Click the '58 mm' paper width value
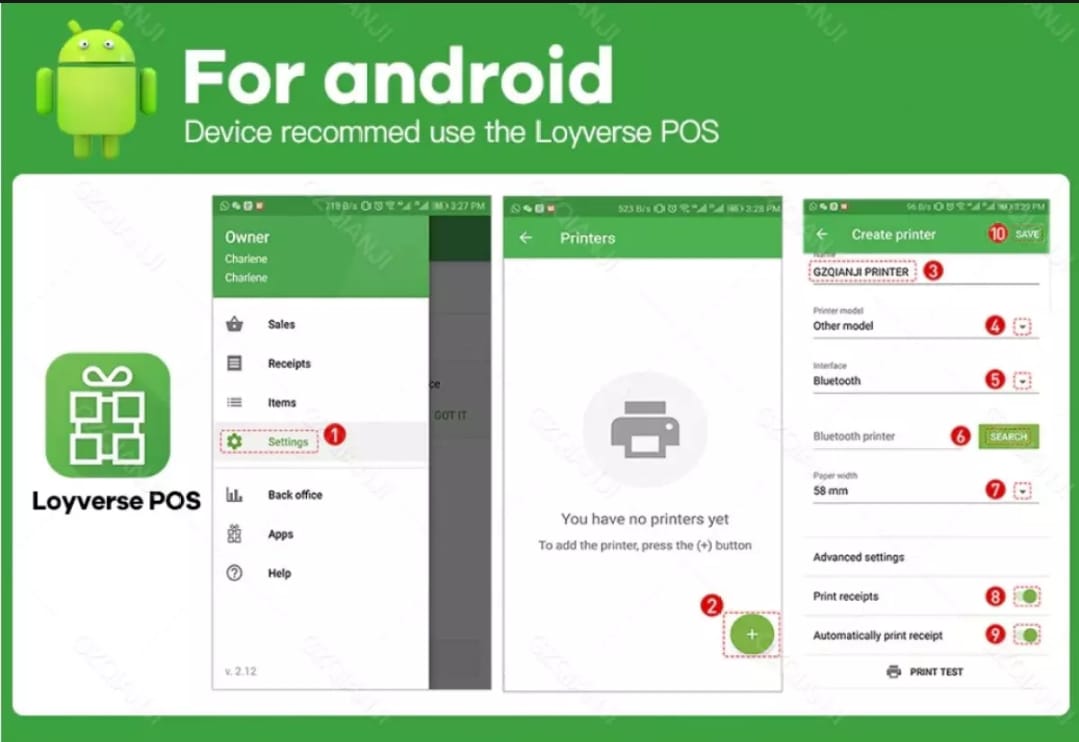 (x=831, y=491)
